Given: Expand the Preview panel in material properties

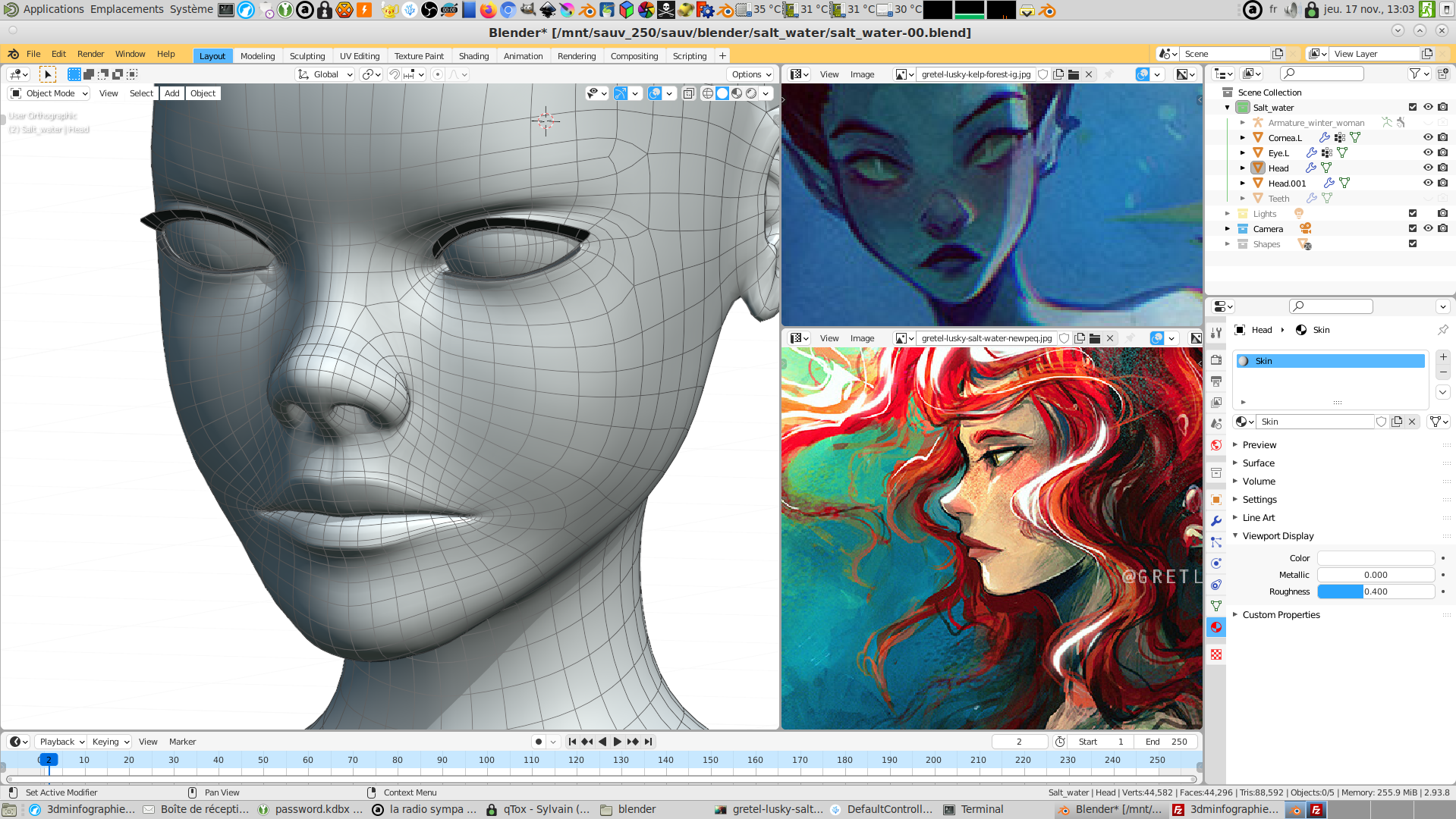Looking at the screenshot, I should [x=1259, y=445].
